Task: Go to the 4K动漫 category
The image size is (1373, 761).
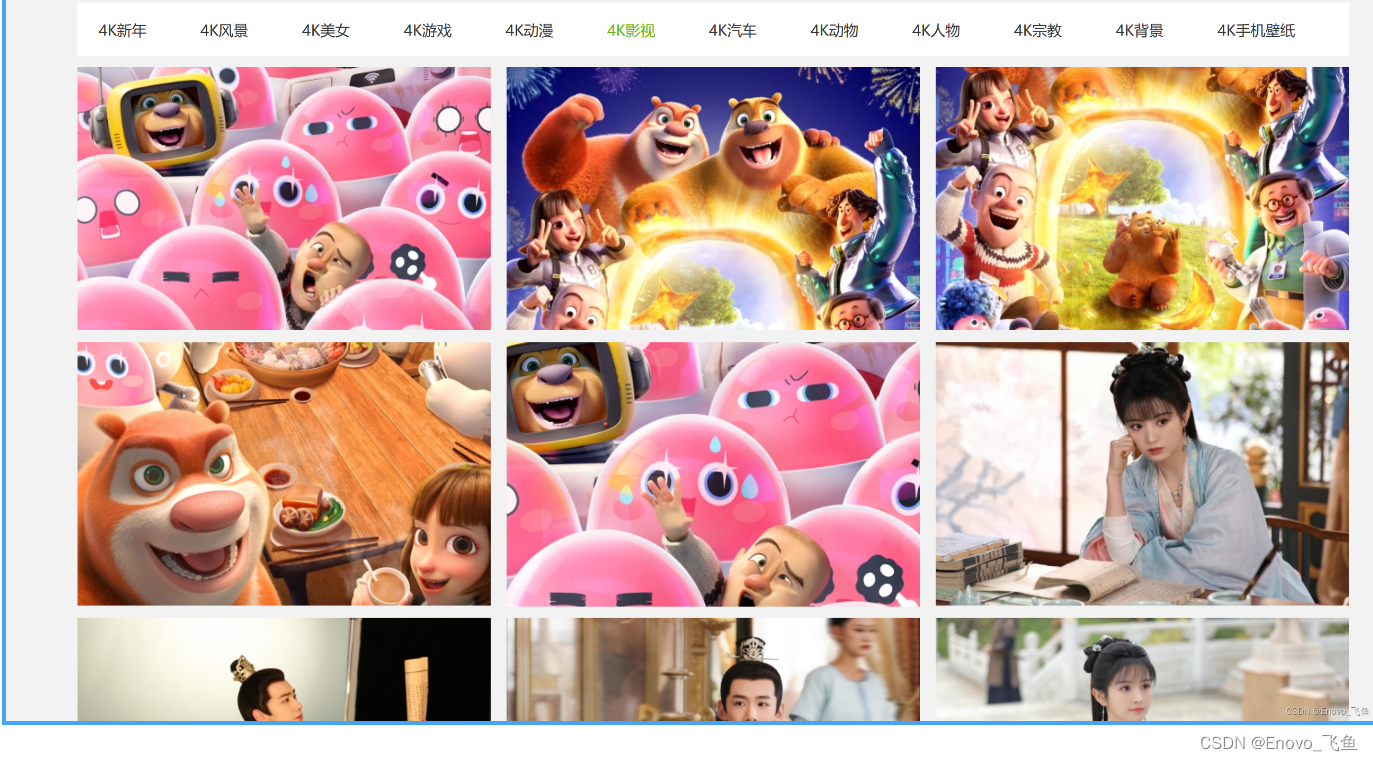Action: click(529, 31)
